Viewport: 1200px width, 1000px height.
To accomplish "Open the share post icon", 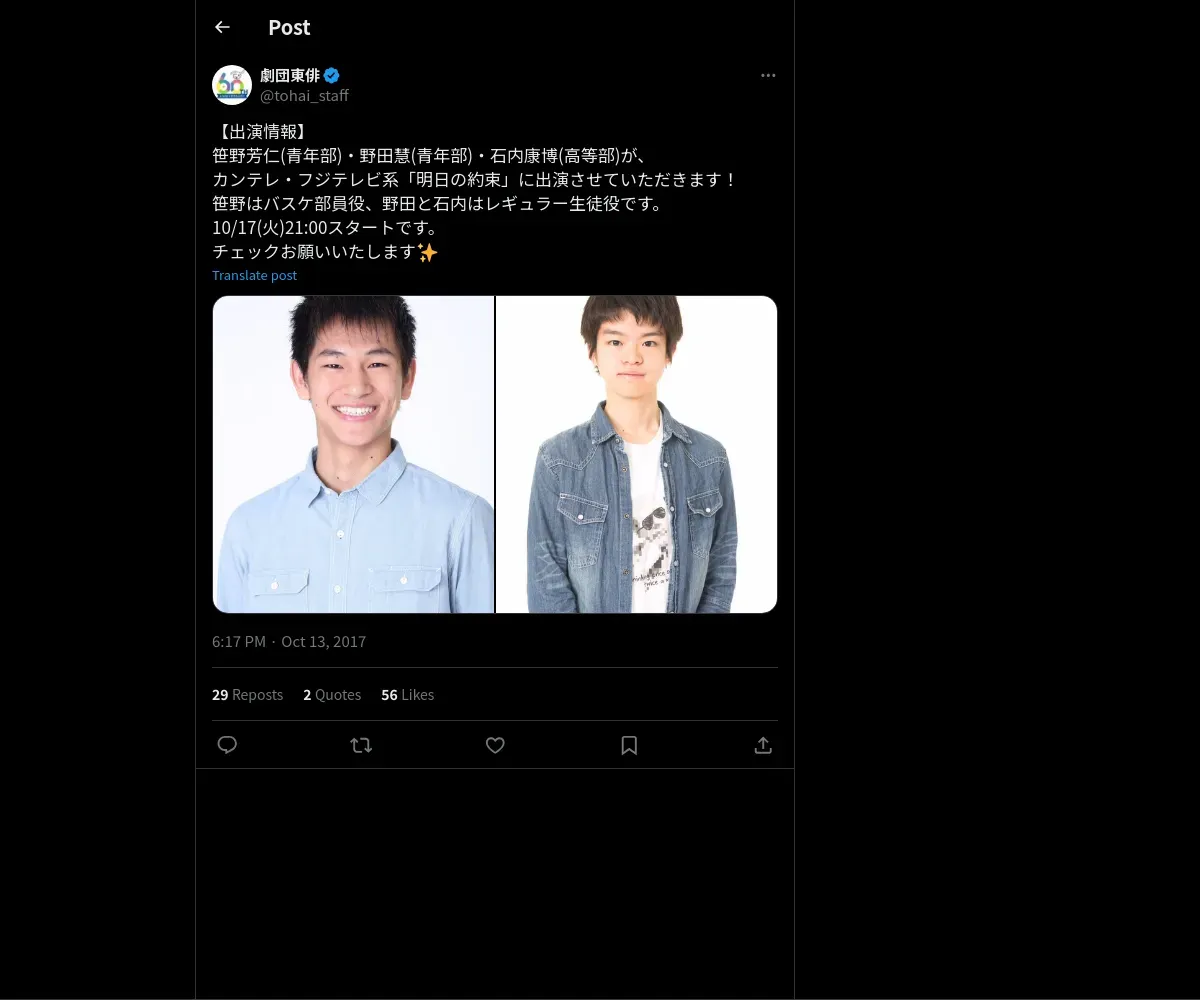I will point(763,745).
